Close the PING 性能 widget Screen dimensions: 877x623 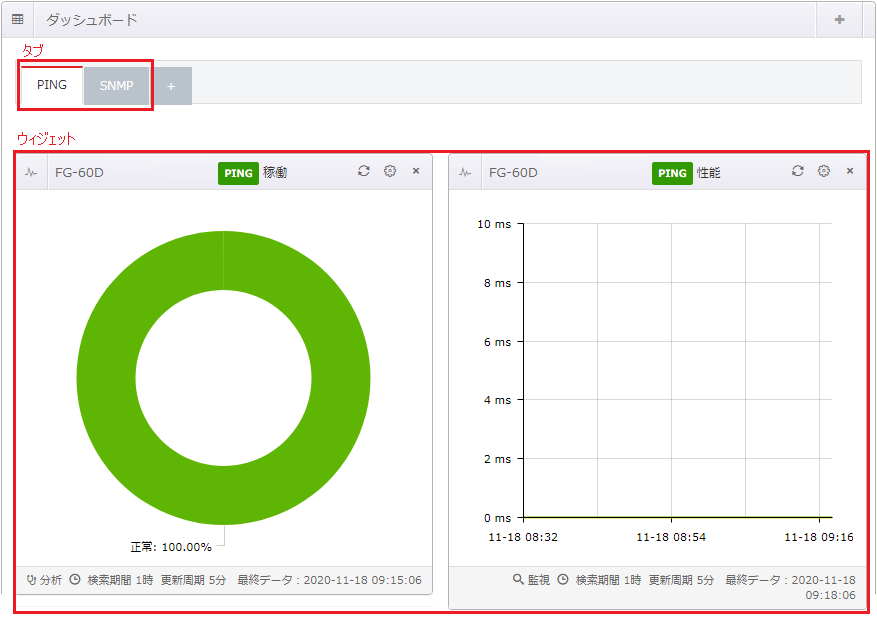click(x=850, y=171)
